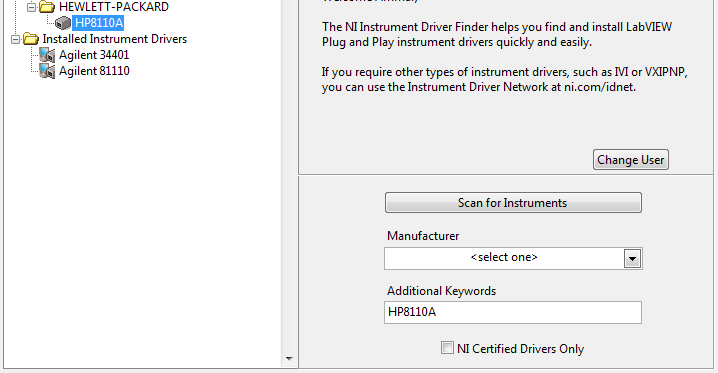Open the Manufacturer dropdown arrow
The width and height of the screenshot is (718, 373).
click(632, 259)
